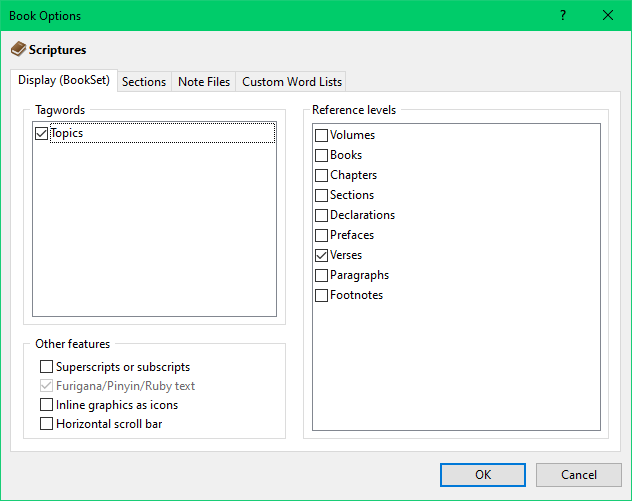Close the Book Options dialog
The height and width of the screenshot is (501, 632).
click(x=608, y=15)
